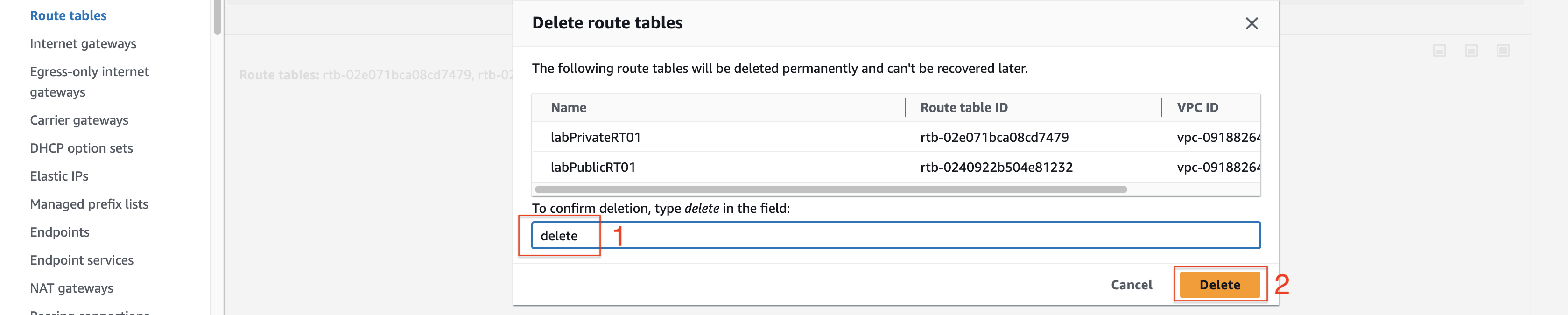Confirm deletion with the orange Delete button
This screenshot has height=315, width=1568.
coord(1220,285)
